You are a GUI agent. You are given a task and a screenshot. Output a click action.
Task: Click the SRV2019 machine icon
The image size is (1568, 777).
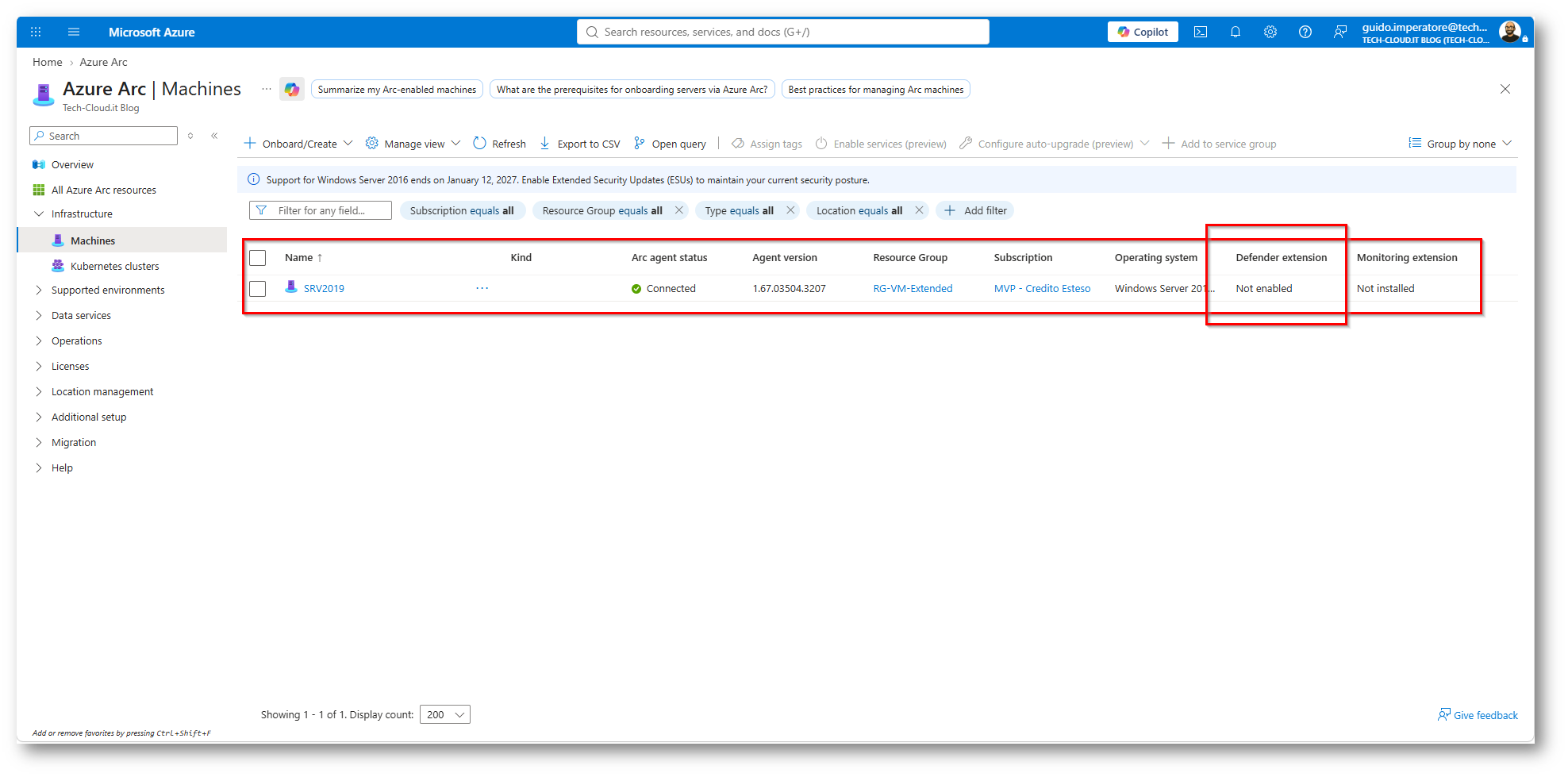pos(291,287)
